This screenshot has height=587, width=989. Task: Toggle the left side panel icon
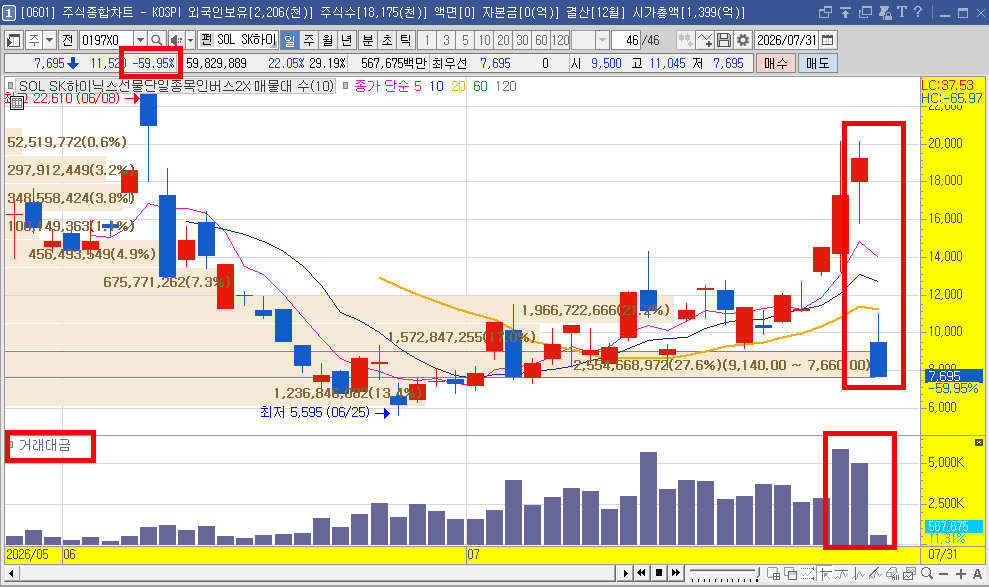click(13, 40)
